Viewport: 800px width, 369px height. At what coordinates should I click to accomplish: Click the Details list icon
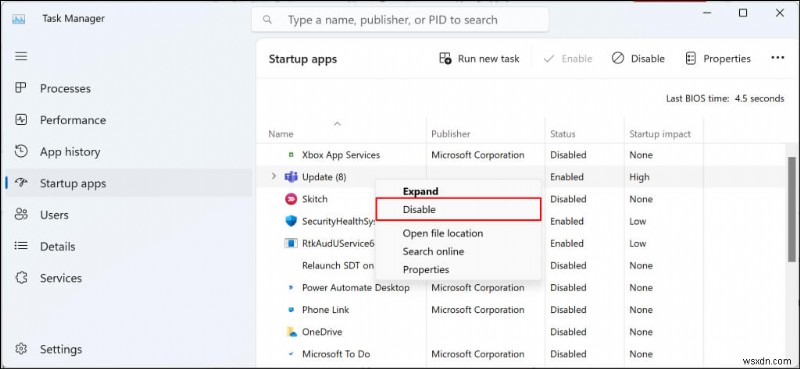point(21,247)
